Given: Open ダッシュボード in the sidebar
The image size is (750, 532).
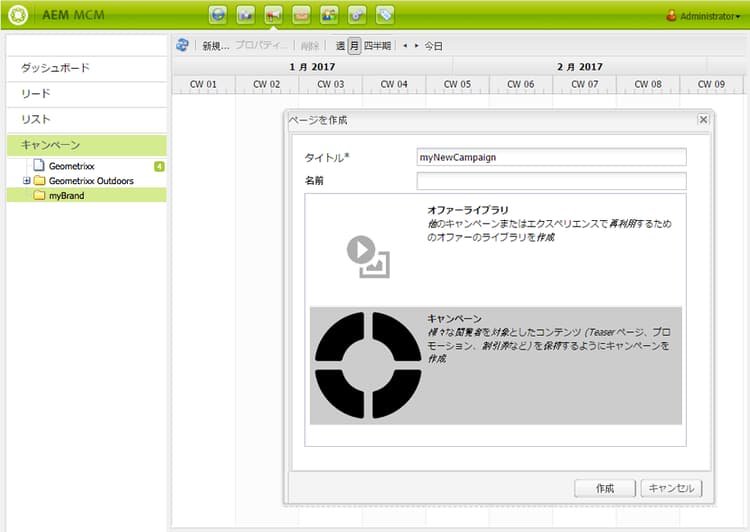Looking at the screenshot, I should point(87,68).
